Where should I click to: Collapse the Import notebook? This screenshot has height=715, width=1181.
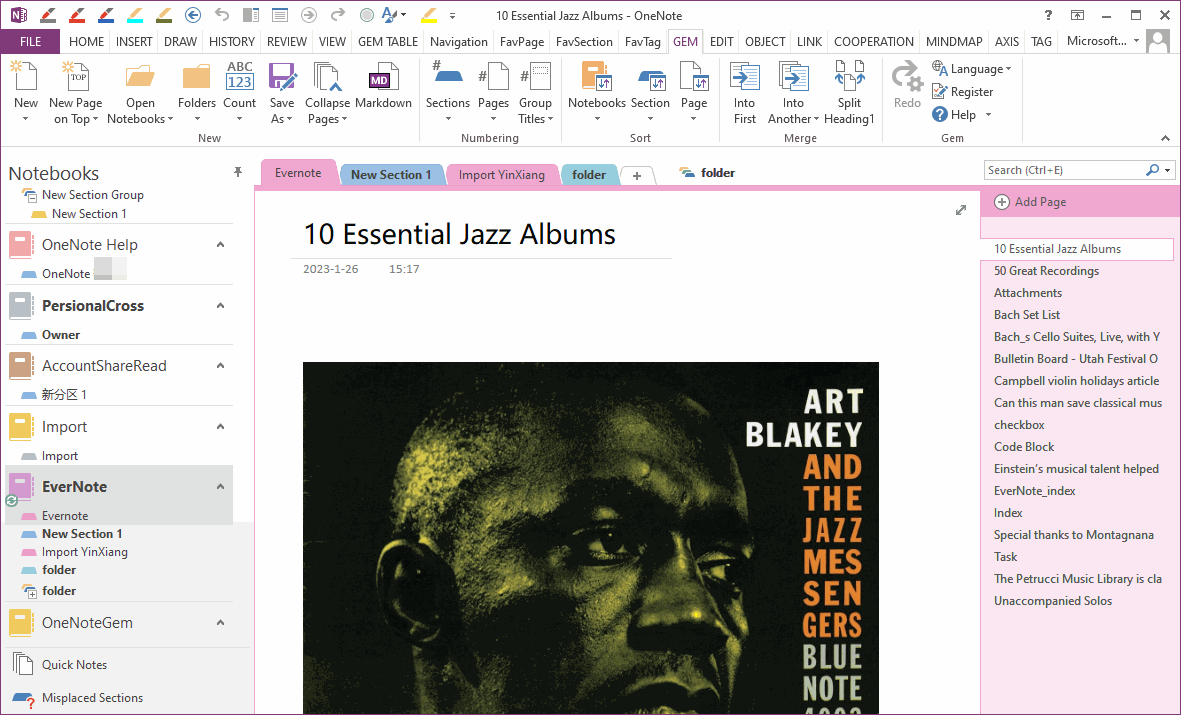point(221,426)
